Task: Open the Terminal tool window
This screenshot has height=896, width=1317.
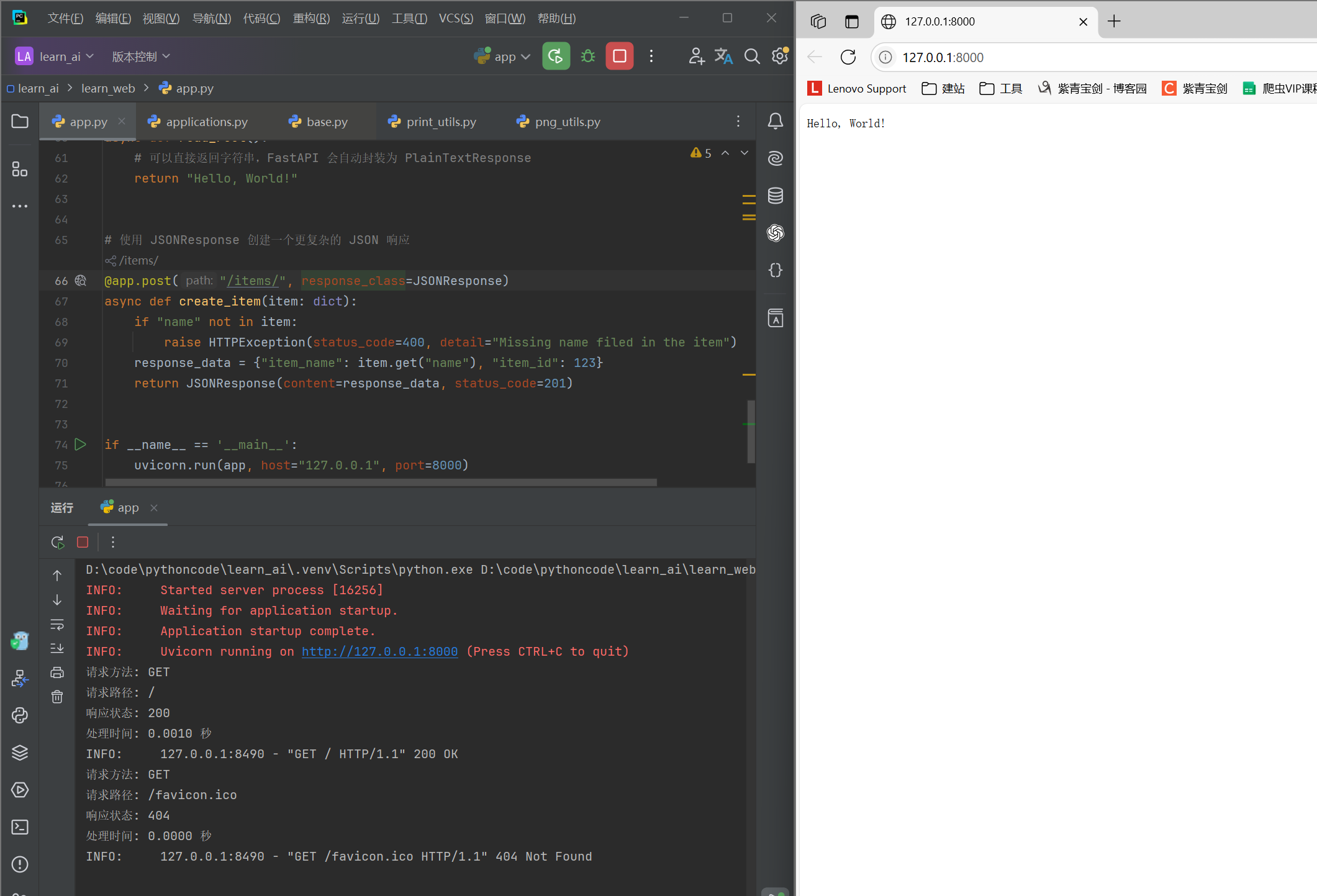Action: pos(20,827)
